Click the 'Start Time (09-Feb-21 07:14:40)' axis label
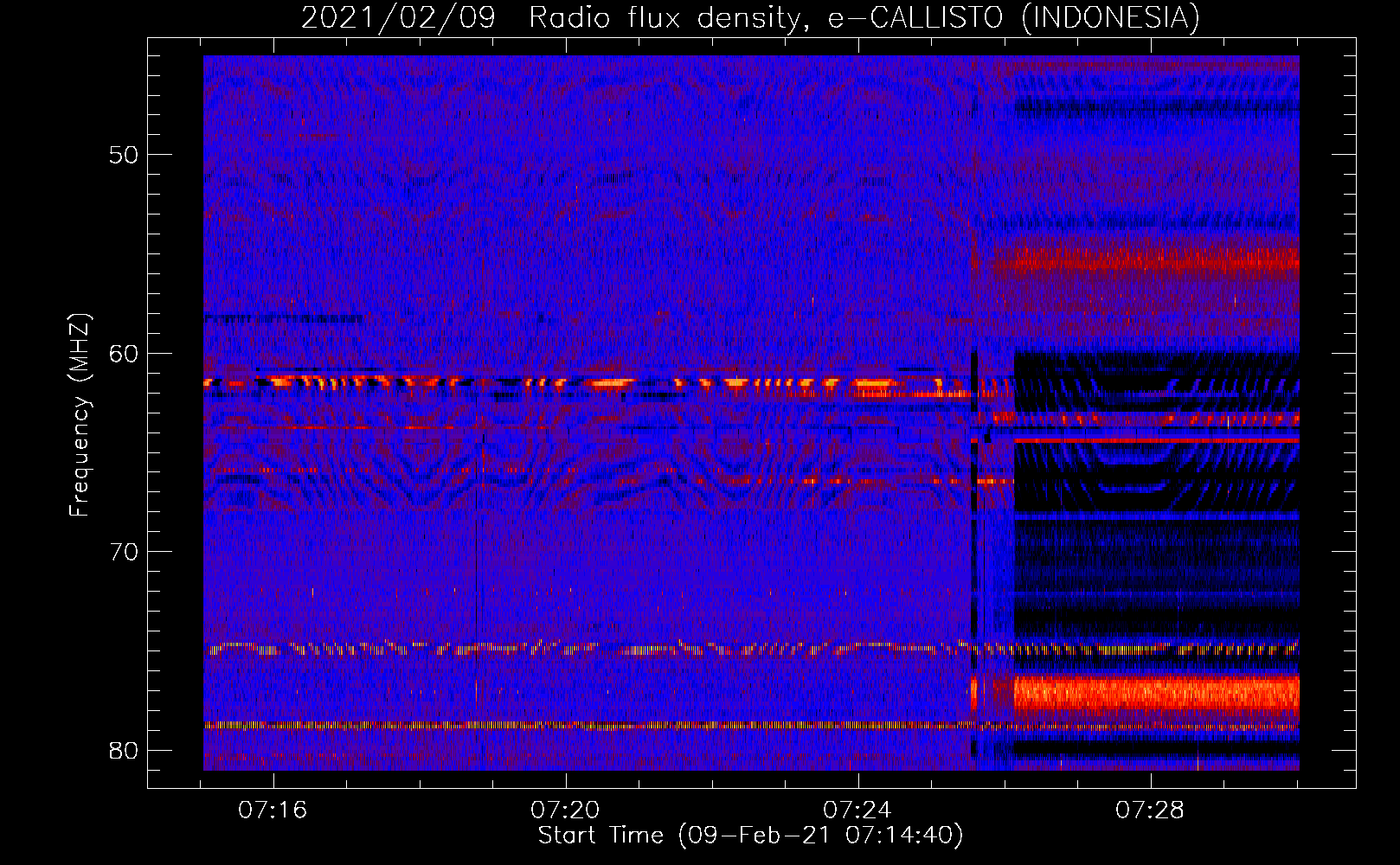Viewport: 1400px width, 865px height. 750,836
